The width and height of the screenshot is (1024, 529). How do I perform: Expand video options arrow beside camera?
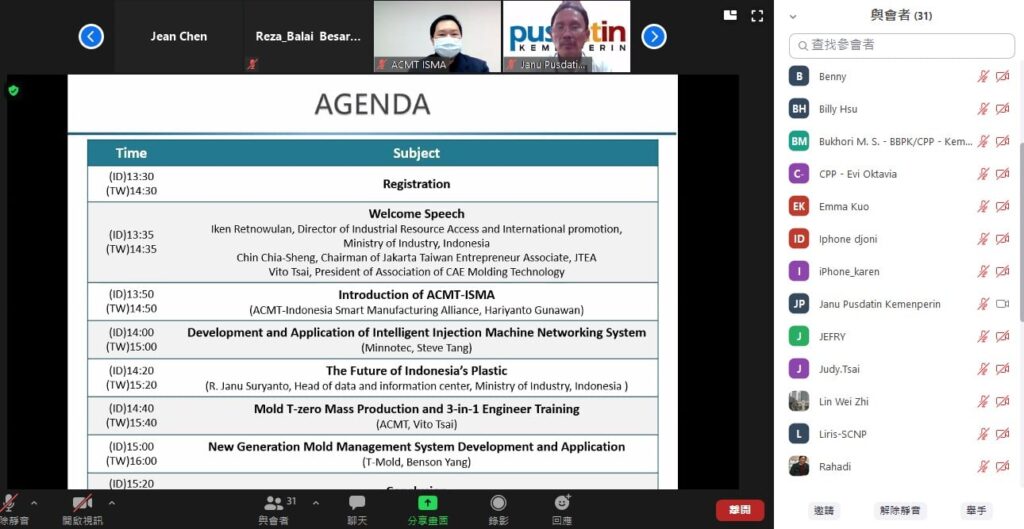tap(111, 502)
